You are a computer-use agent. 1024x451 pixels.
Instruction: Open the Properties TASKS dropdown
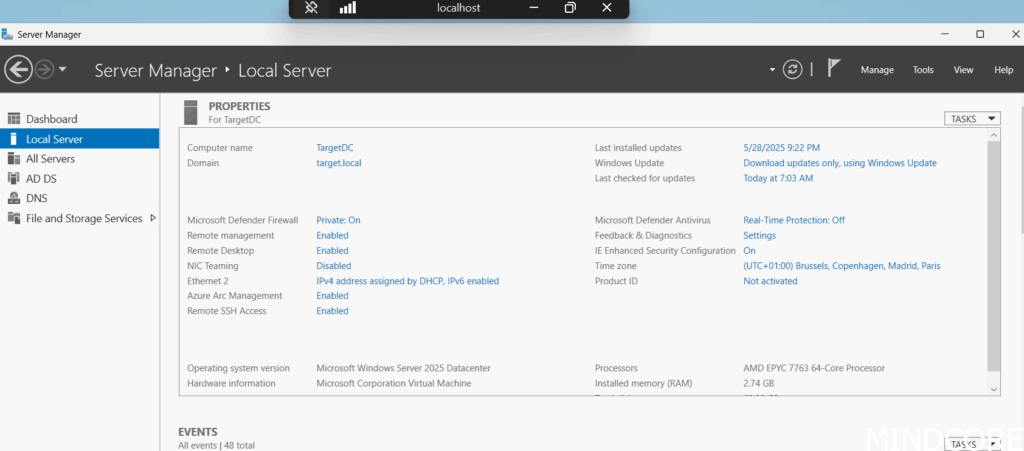972,119
